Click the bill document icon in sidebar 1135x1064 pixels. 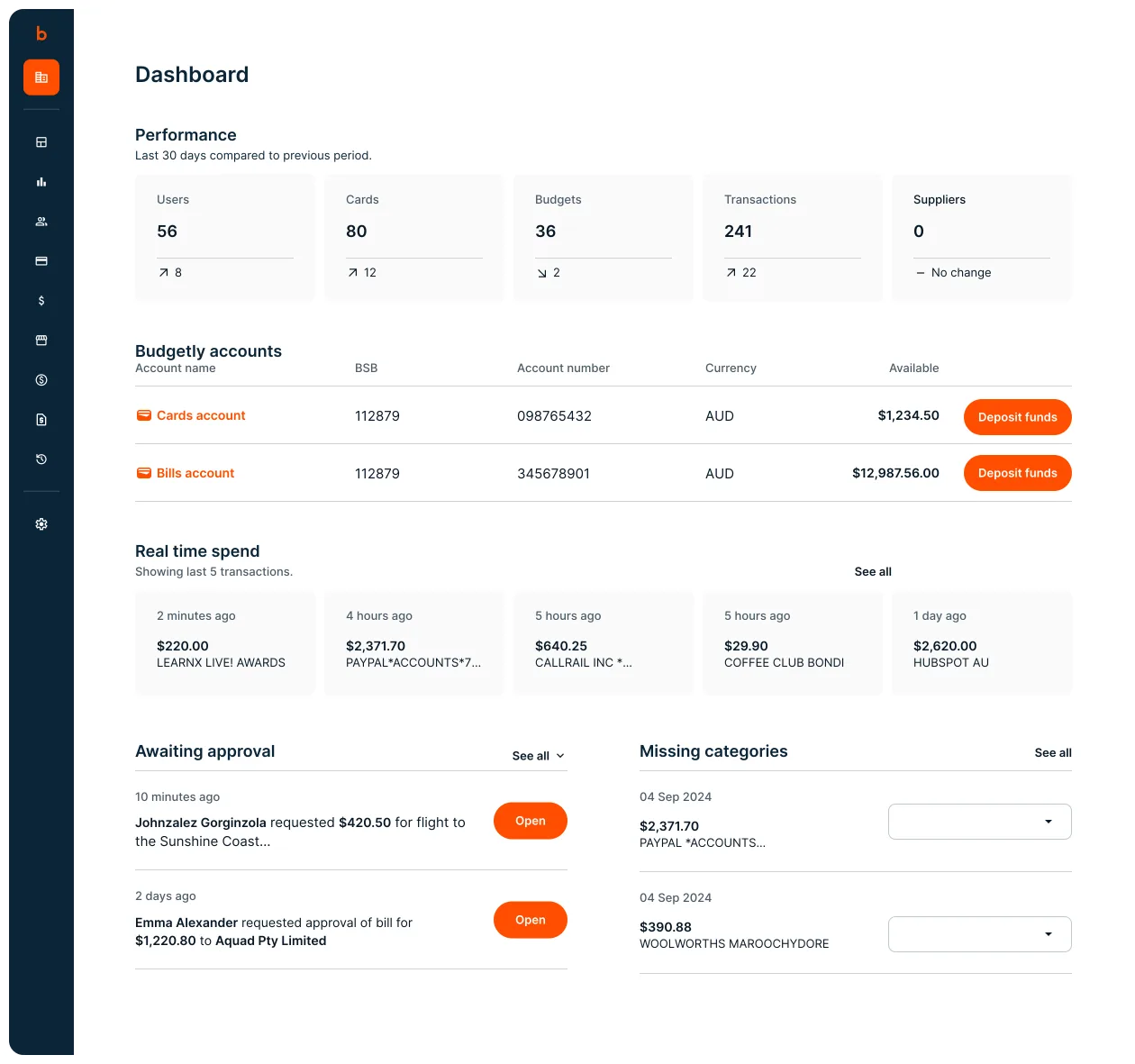[41, 420]
